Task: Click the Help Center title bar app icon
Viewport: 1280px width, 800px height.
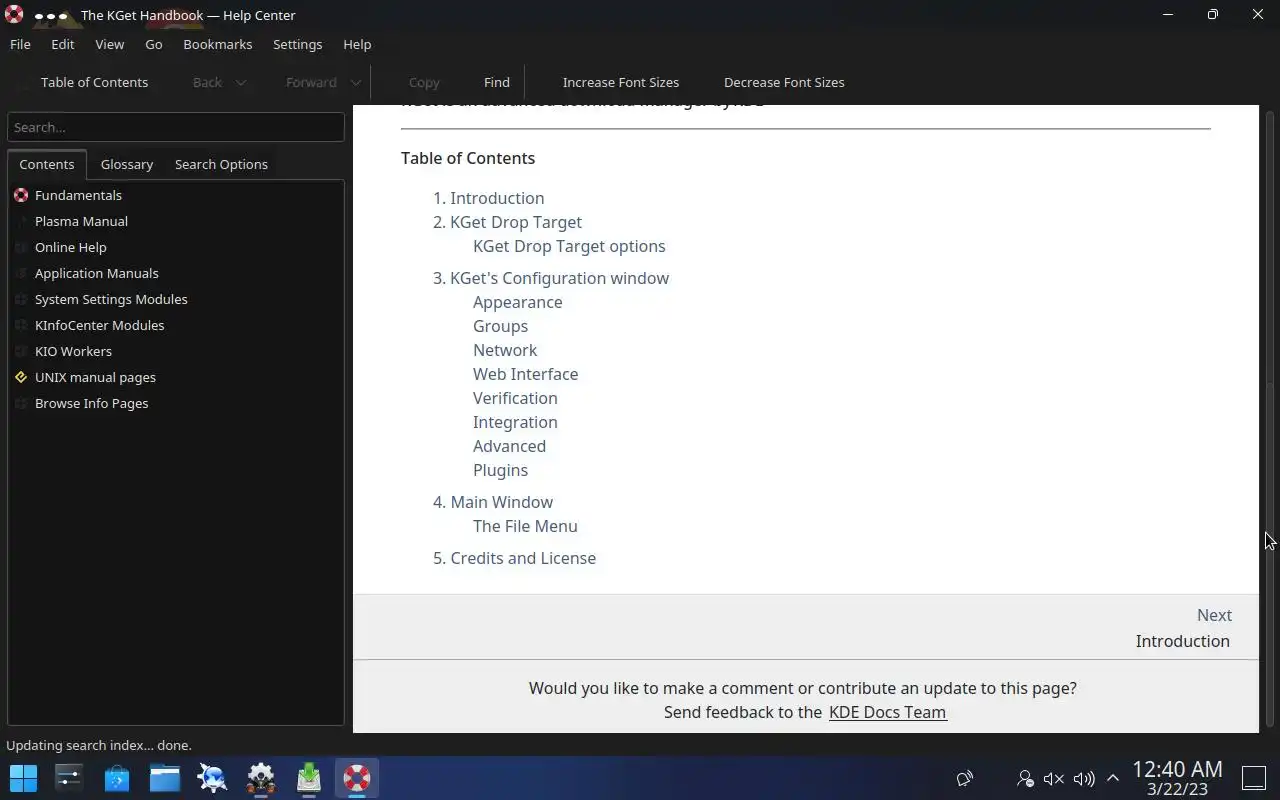Action: click(14, 15)
